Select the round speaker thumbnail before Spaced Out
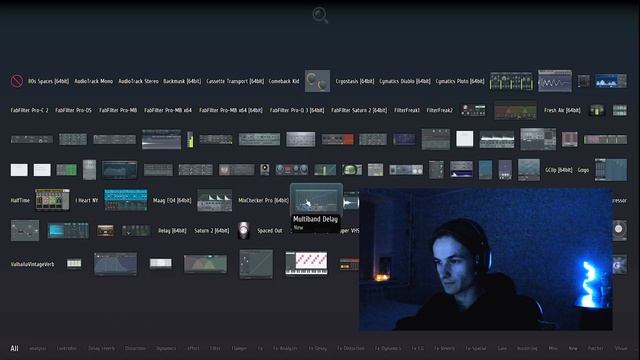The image size is (640, 360). click(x=244, y=231)
